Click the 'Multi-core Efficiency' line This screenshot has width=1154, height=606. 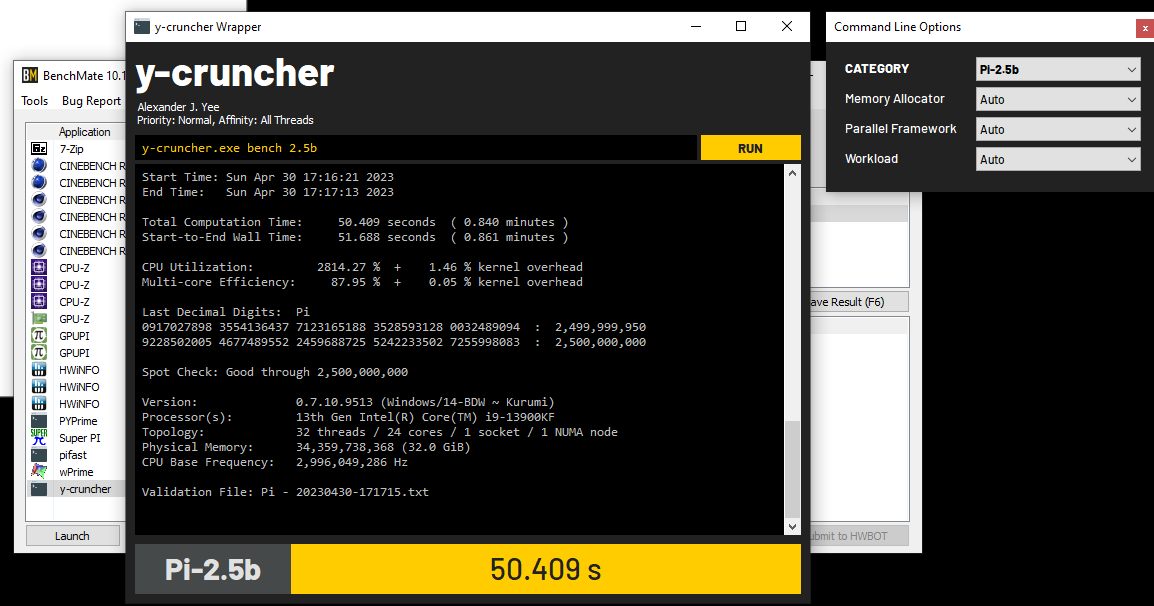coord(362,282)
